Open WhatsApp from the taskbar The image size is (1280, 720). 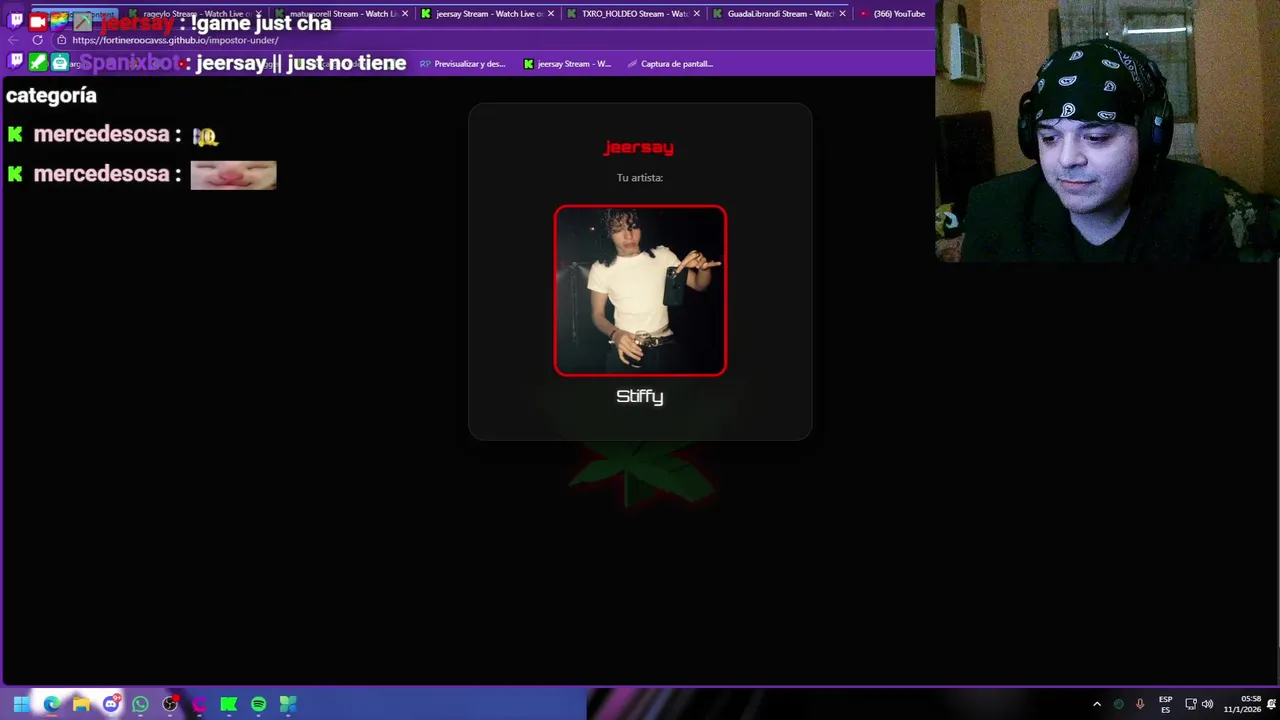pyautogui.click(x=140, y=704)
